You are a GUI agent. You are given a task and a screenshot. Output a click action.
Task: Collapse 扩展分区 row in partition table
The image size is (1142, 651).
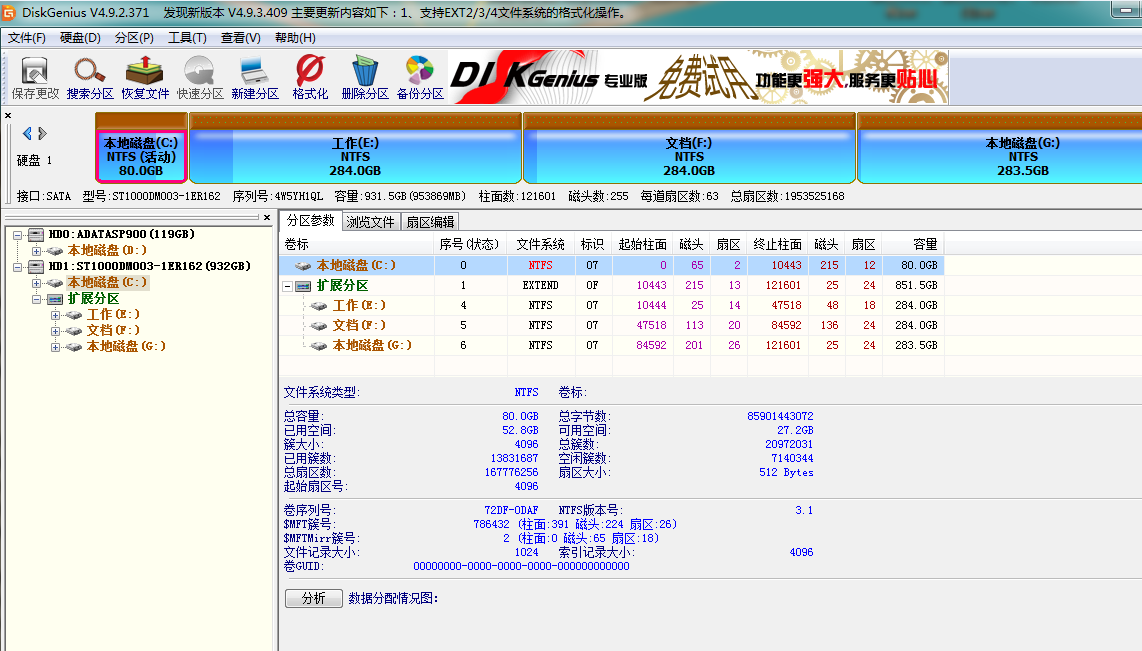(288, 286)
